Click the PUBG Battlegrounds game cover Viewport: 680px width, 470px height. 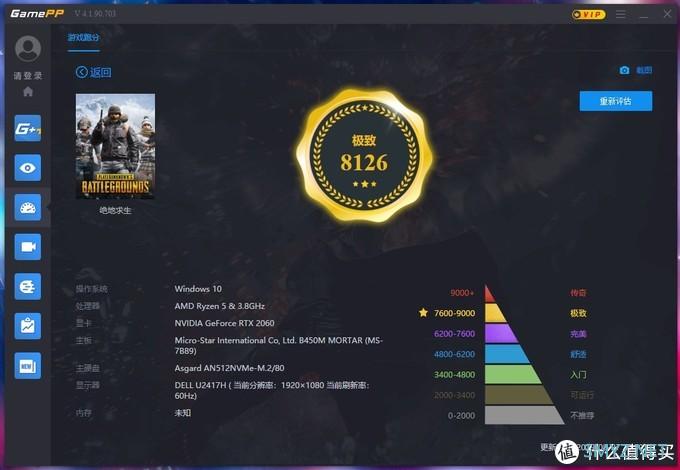(x=115, y=146)
